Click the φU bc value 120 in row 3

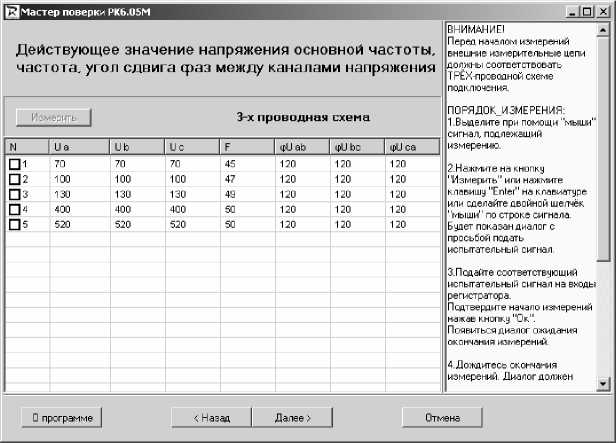coord(343,194)
